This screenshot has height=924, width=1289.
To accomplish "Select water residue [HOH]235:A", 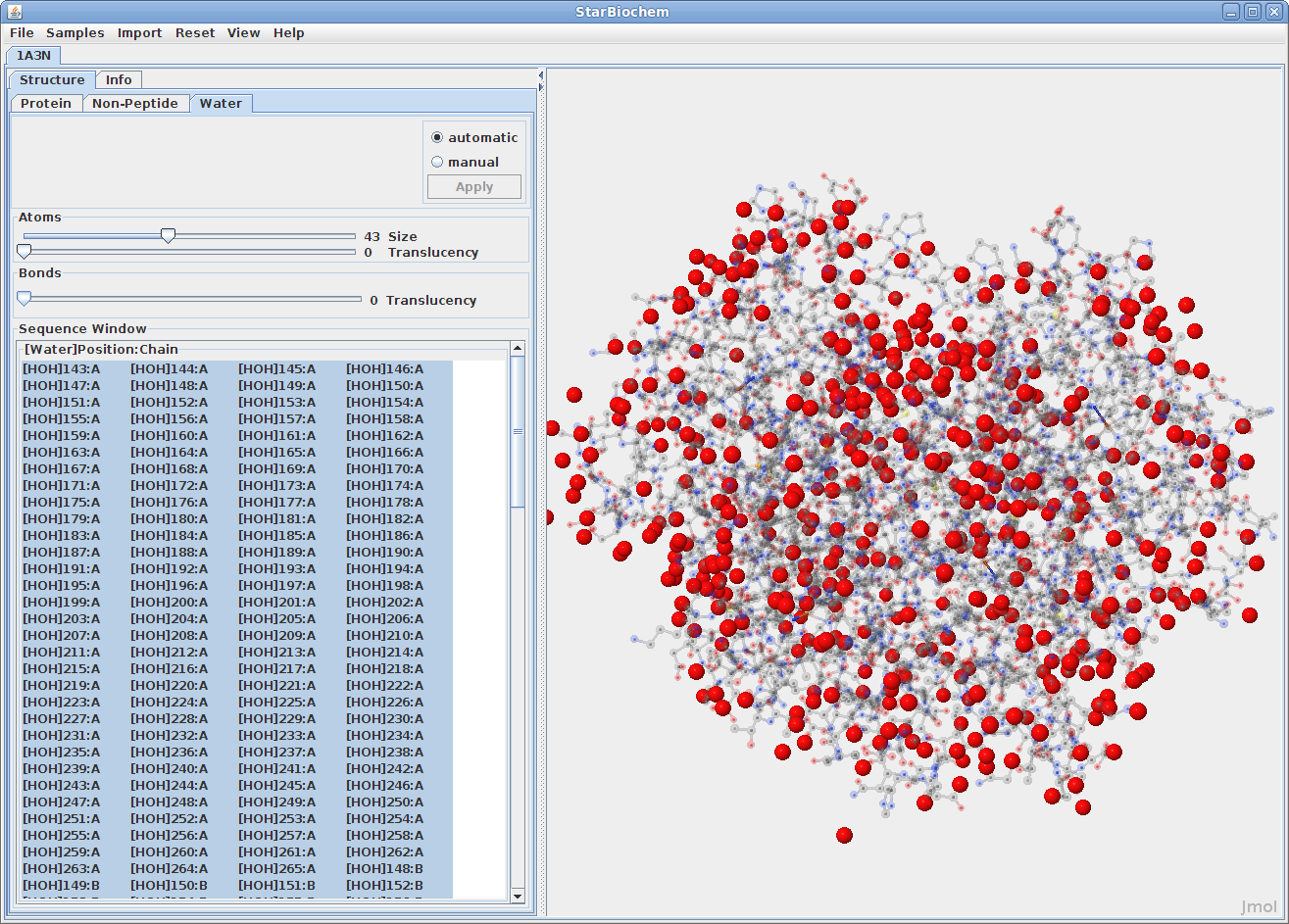I will 62,752.
